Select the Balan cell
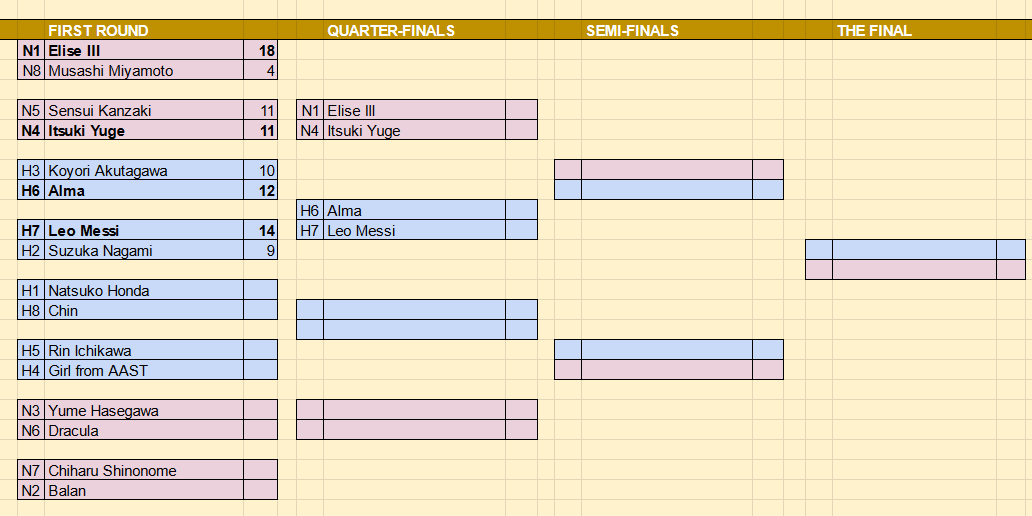The width and height of the screenshot is (1032, 516). click(143, 490)
